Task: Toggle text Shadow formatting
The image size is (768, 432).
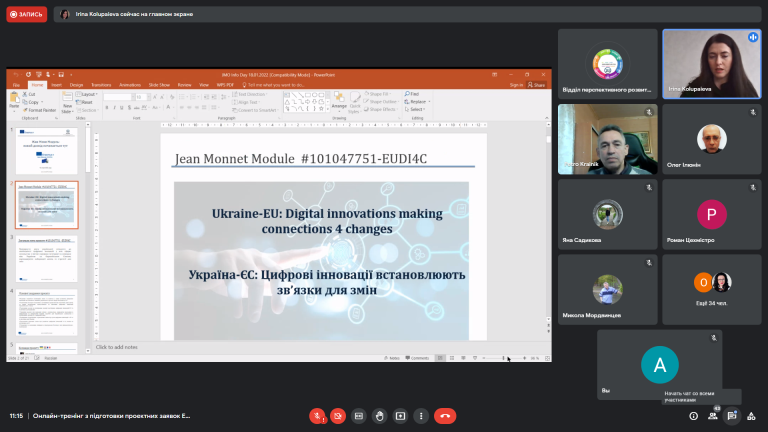Action: (x=129, y=108)
